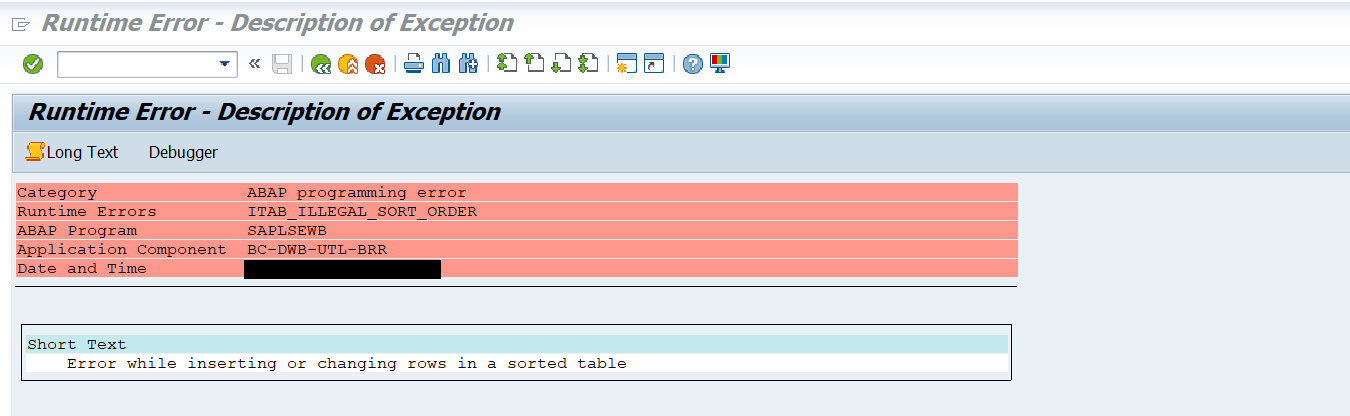Open Help with the question mark icon
Screen dimensions: 1350x416
click(693, 64)
